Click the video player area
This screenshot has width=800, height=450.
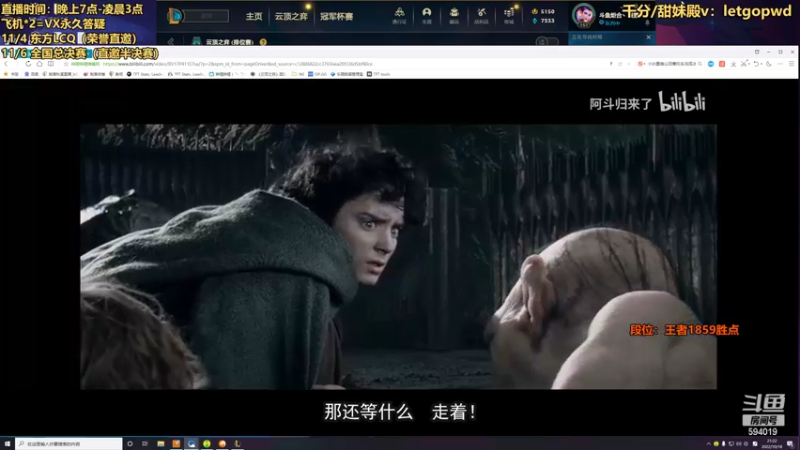pos(398,257)
